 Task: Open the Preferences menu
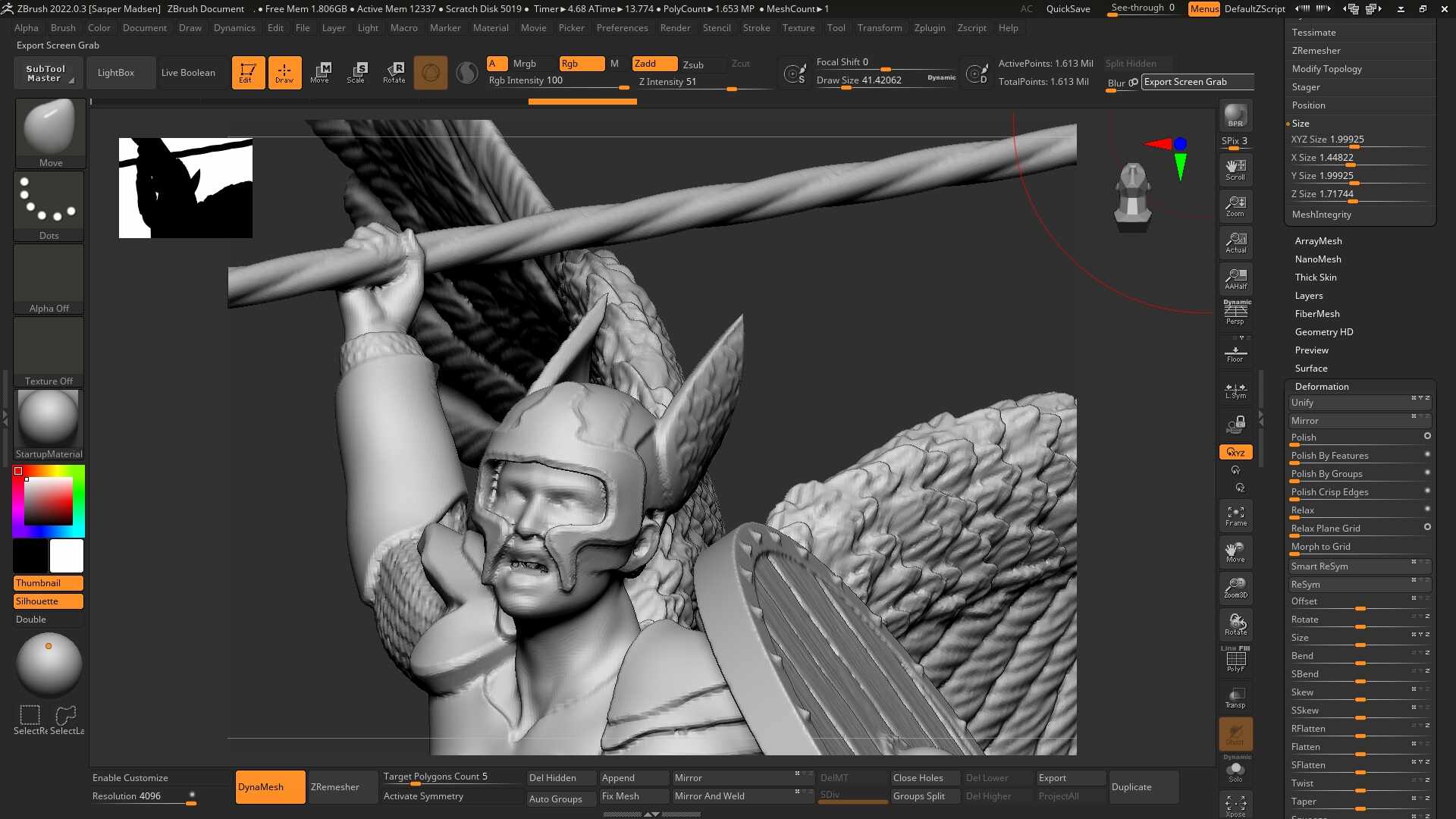pyautogui.click(x=622, y=28)
